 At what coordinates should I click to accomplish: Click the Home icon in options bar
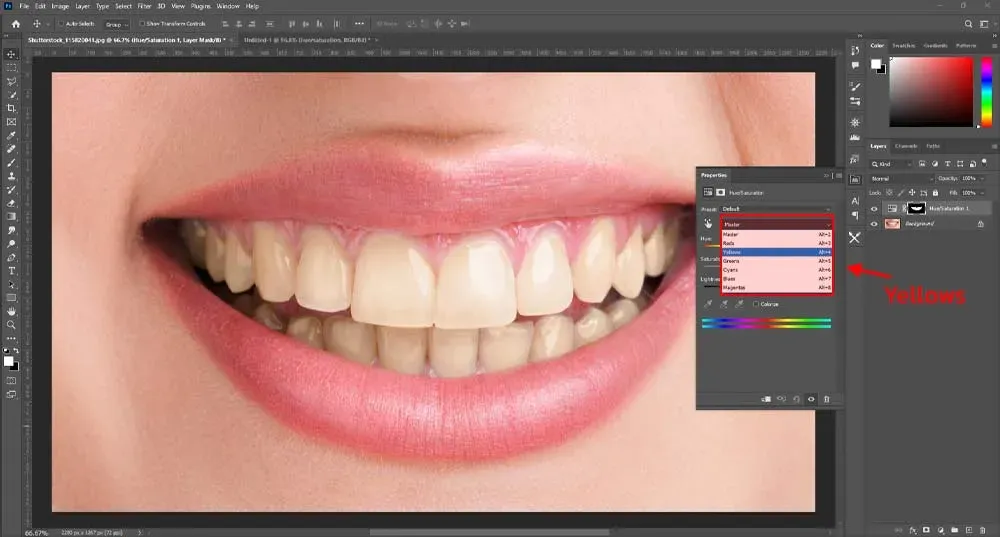pos(15,24)
